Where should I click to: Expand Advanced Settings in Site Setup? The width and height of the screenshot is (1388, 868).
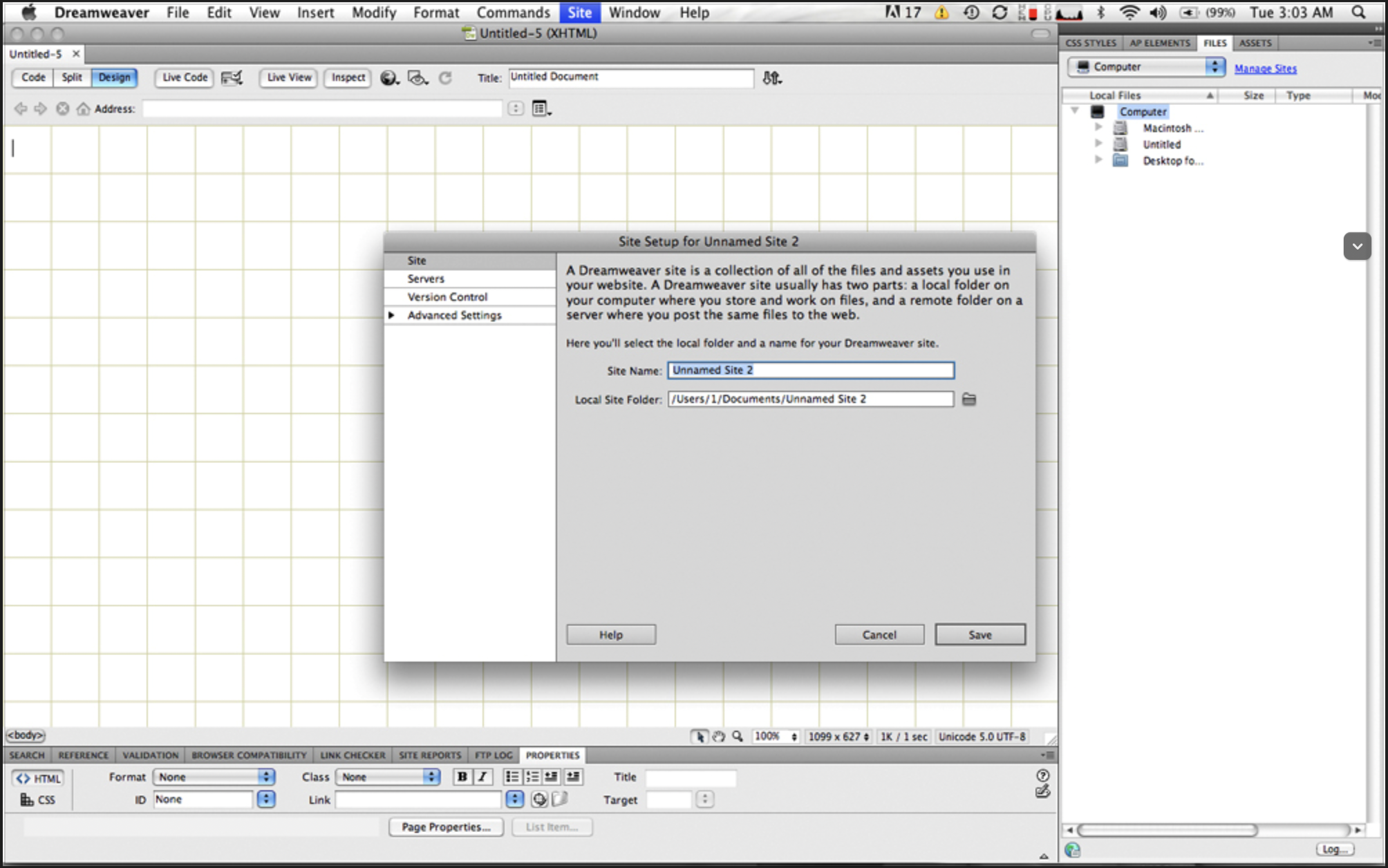pyautogui.click(x=391, y=315)
